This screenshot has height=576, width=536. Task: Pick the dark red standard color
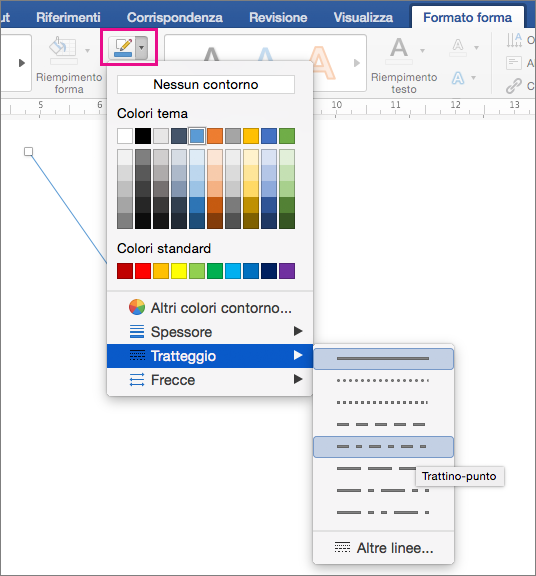(125, 271)
